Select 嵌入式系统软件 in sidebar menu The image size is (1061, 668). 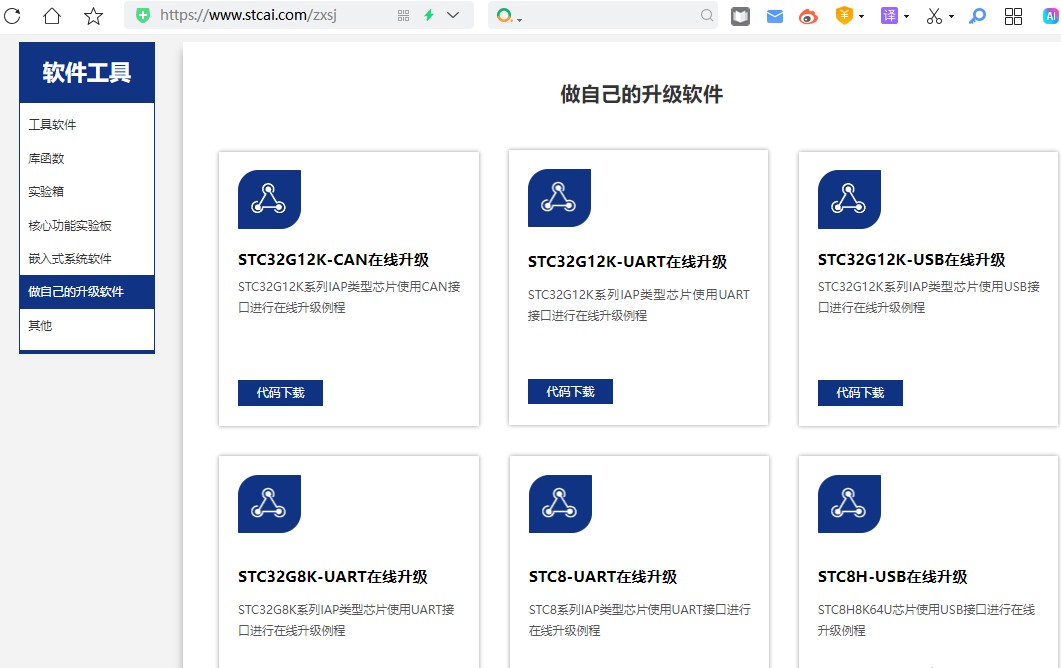(87, 259)
